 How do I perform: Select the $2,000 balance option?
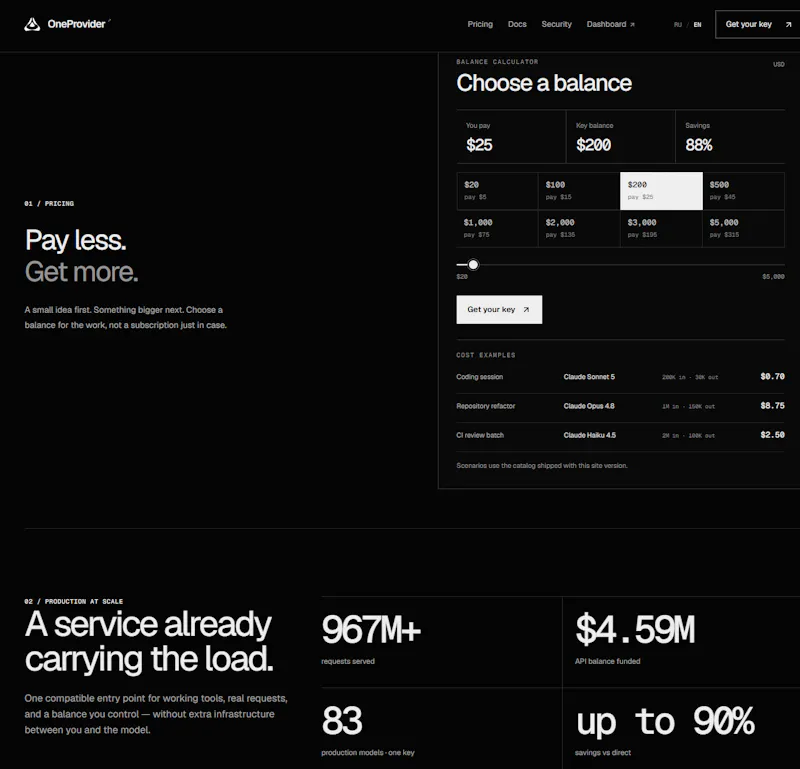(x=579, y=229)
